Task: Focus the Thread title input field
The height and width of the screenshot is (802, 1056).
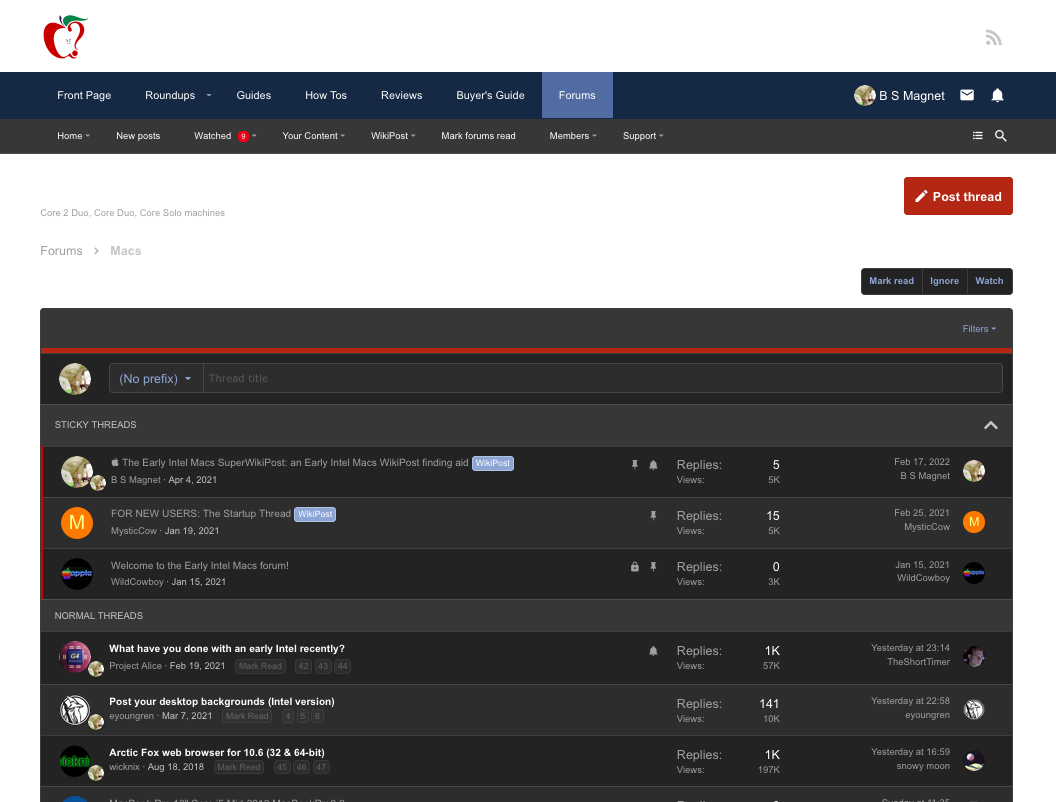Action: tap(602, 378)
